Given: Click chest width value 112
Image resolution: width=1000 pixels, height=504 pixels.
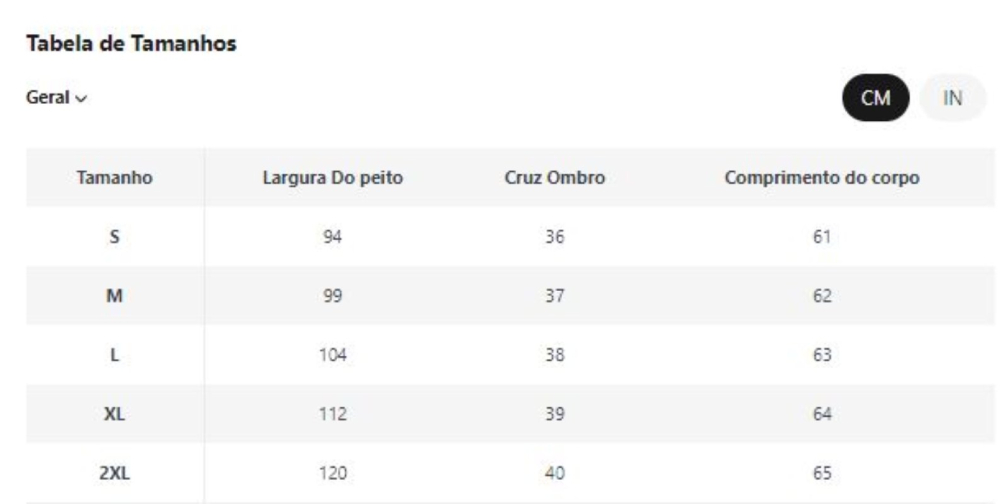Looking at the screenshot, I should [332, 414].
